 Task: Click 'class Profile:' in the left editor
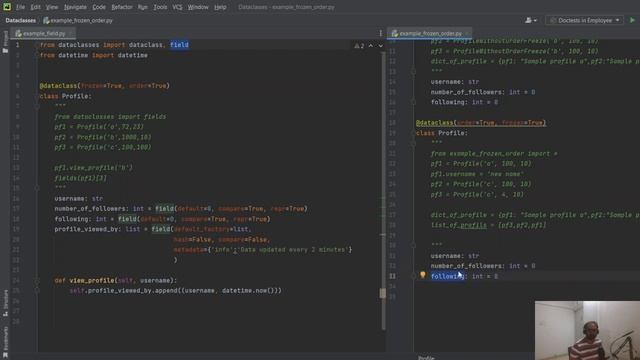(x=66, y=96)
